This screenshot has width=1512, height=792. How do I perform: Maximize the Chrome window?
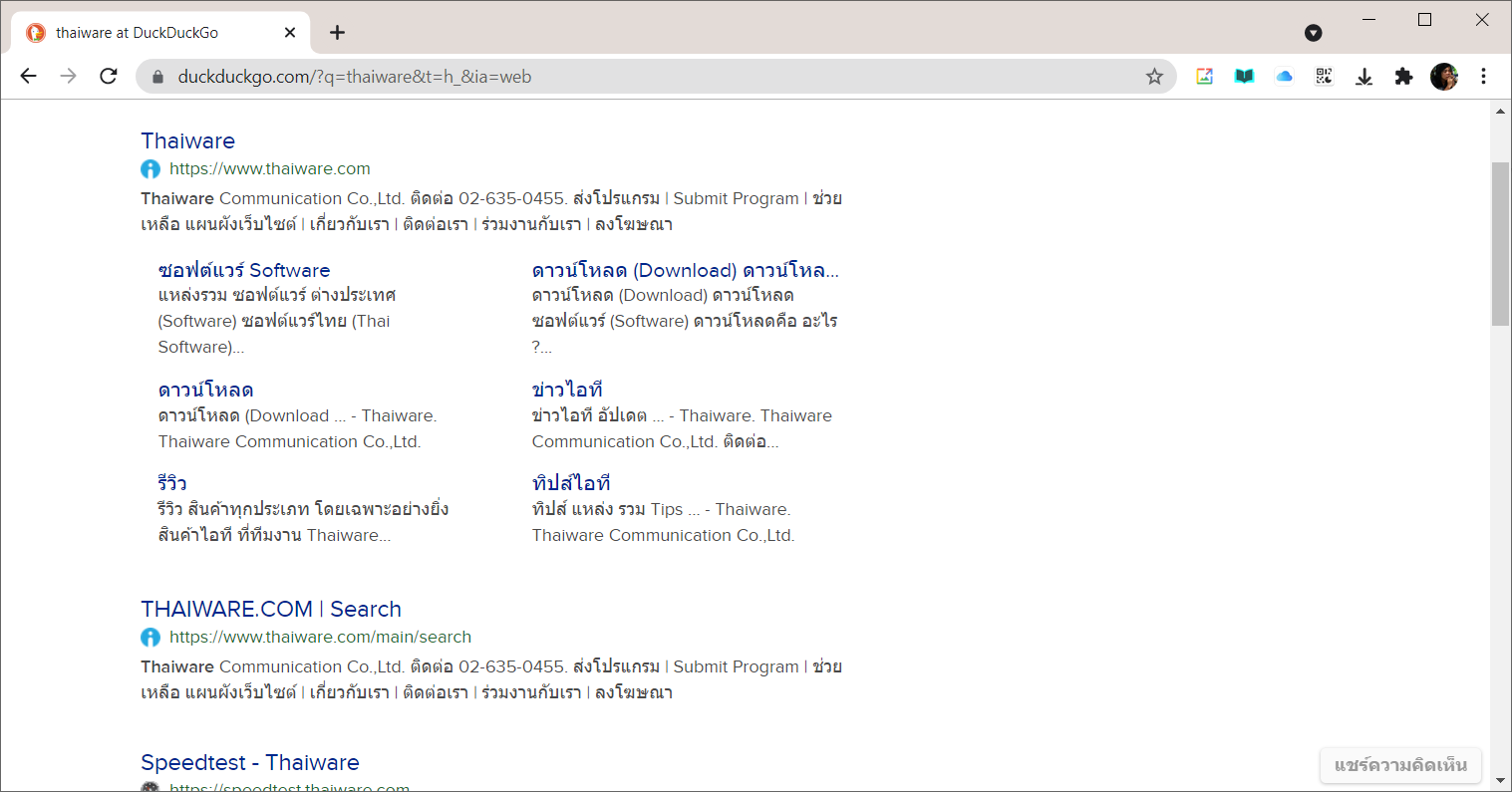click(x=1425, y=20)
